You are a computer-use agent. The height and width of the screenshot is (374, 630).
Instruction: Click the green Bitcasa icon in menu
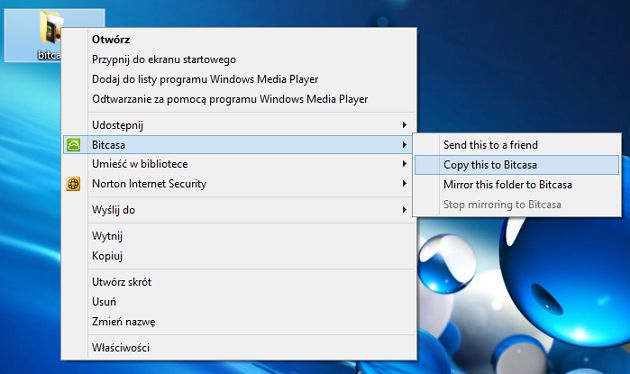coord(74,145)
